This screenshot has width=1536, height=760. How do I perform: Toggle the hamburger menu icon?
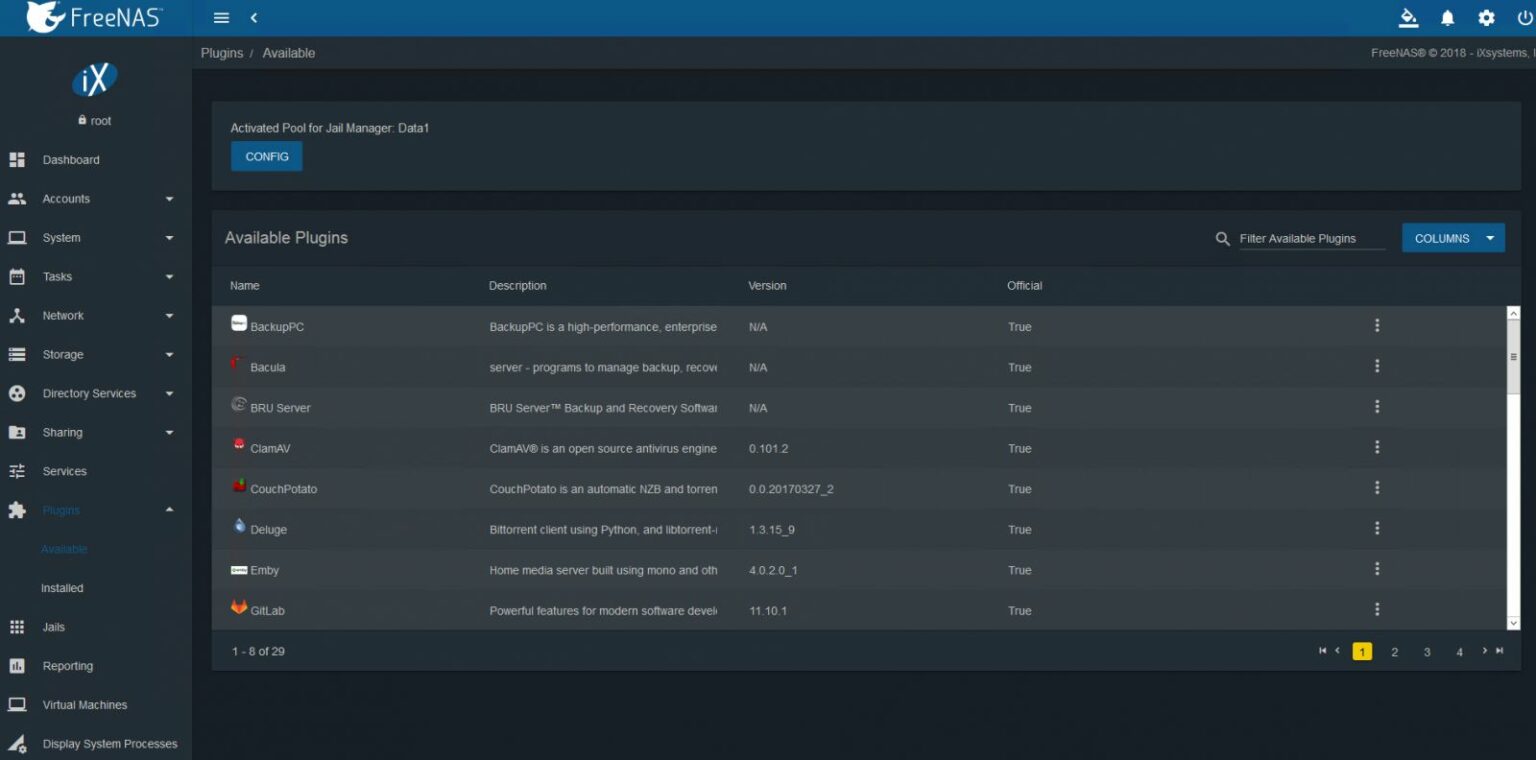[222, 18]
